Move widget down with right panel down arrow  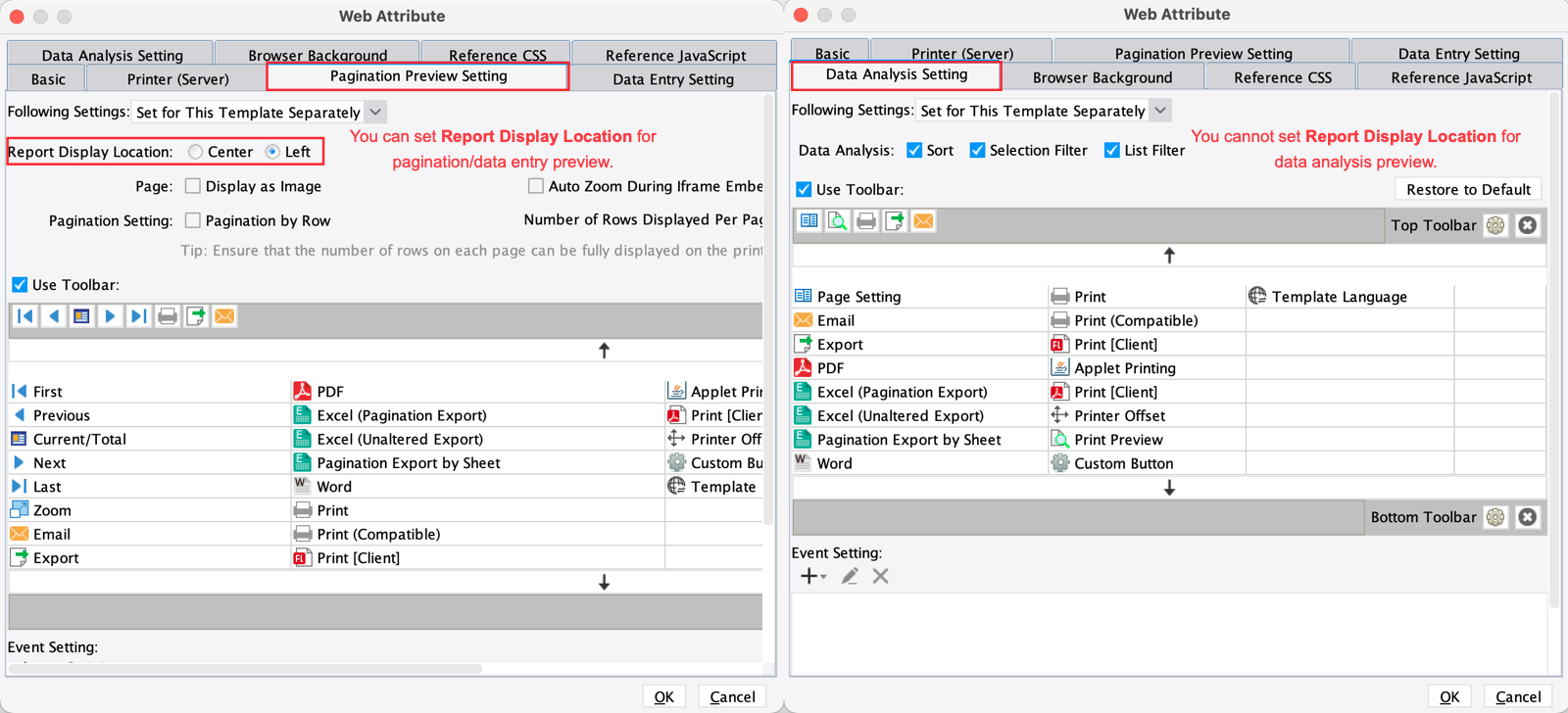coord(1169,488)
